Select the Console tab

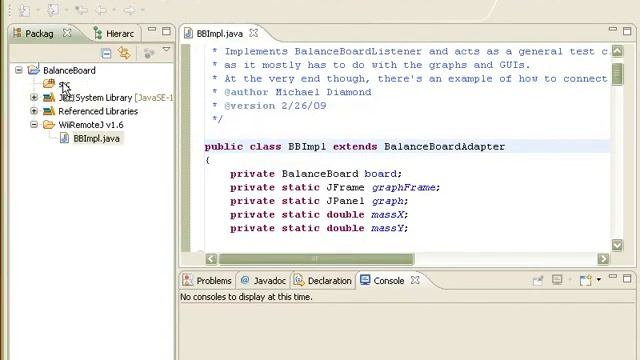(382, 280)
